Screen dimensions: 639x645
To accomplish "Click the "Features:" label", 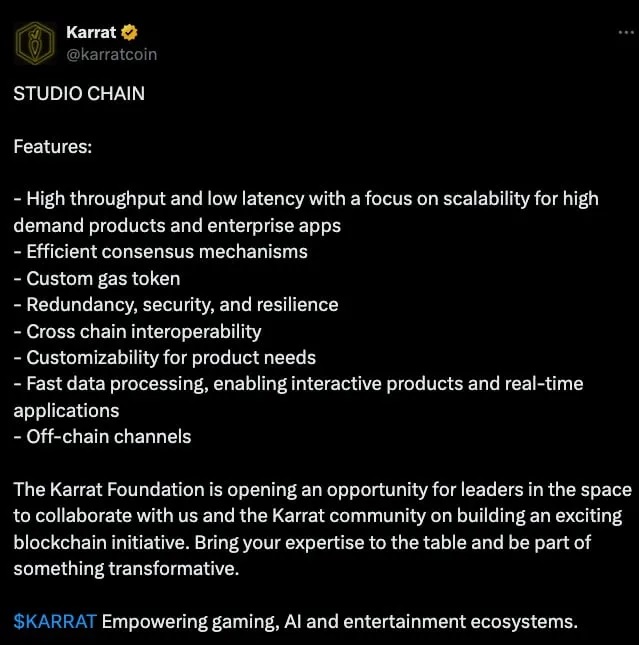I will coord(53,146).
